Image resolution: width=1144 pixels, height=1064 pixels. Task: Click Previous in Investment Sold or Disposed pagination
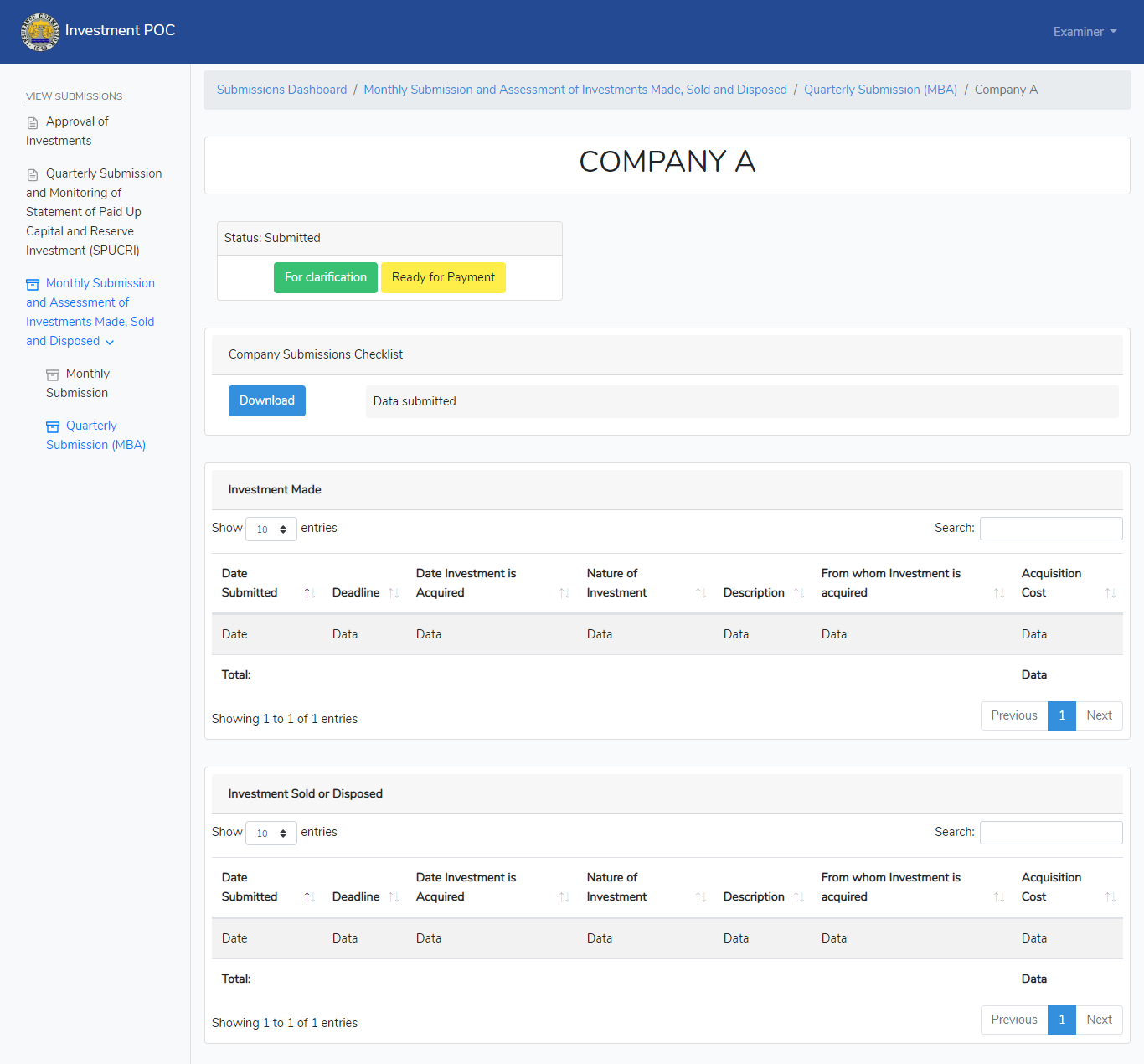tap(1014, 1020)
